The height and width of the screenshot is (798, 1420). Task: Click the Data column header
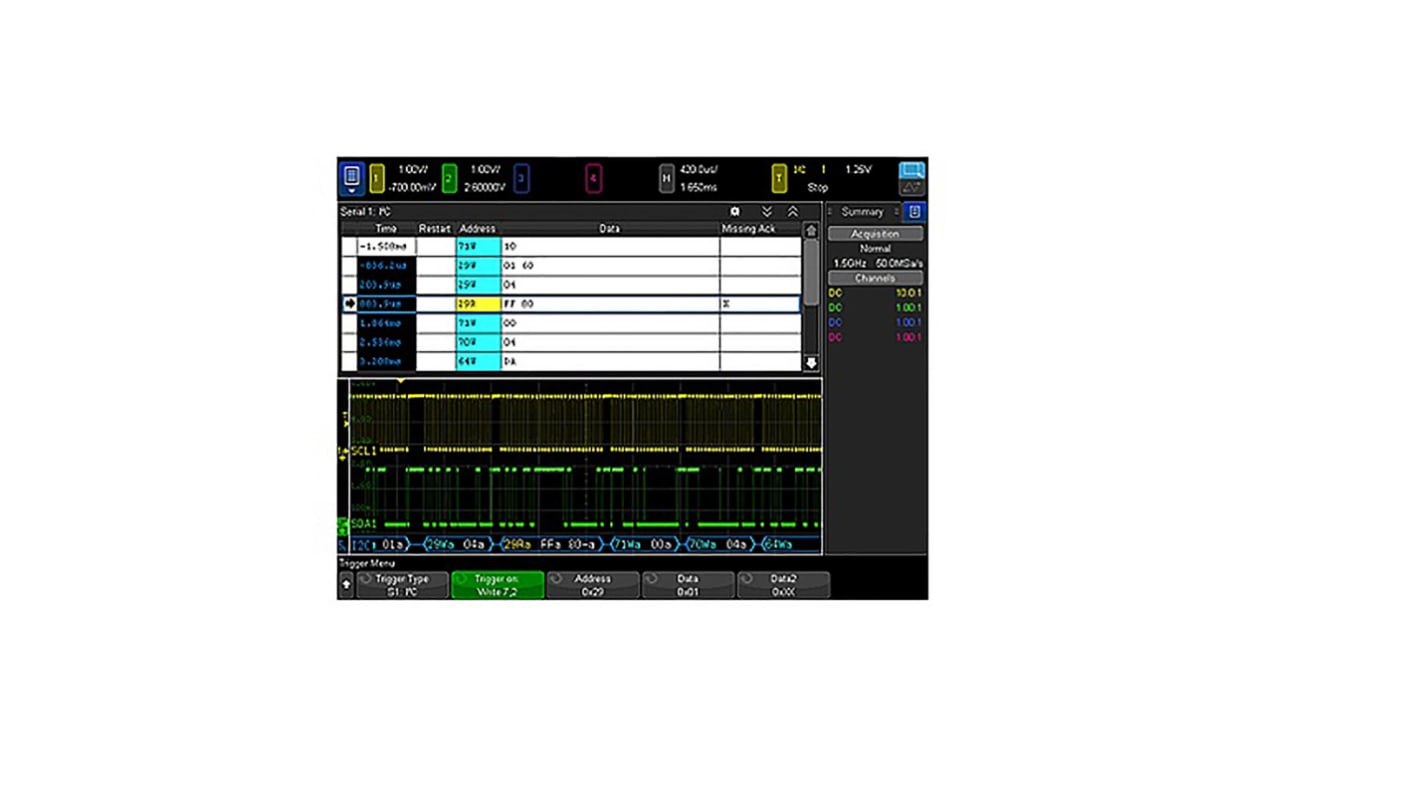point(609,229)
